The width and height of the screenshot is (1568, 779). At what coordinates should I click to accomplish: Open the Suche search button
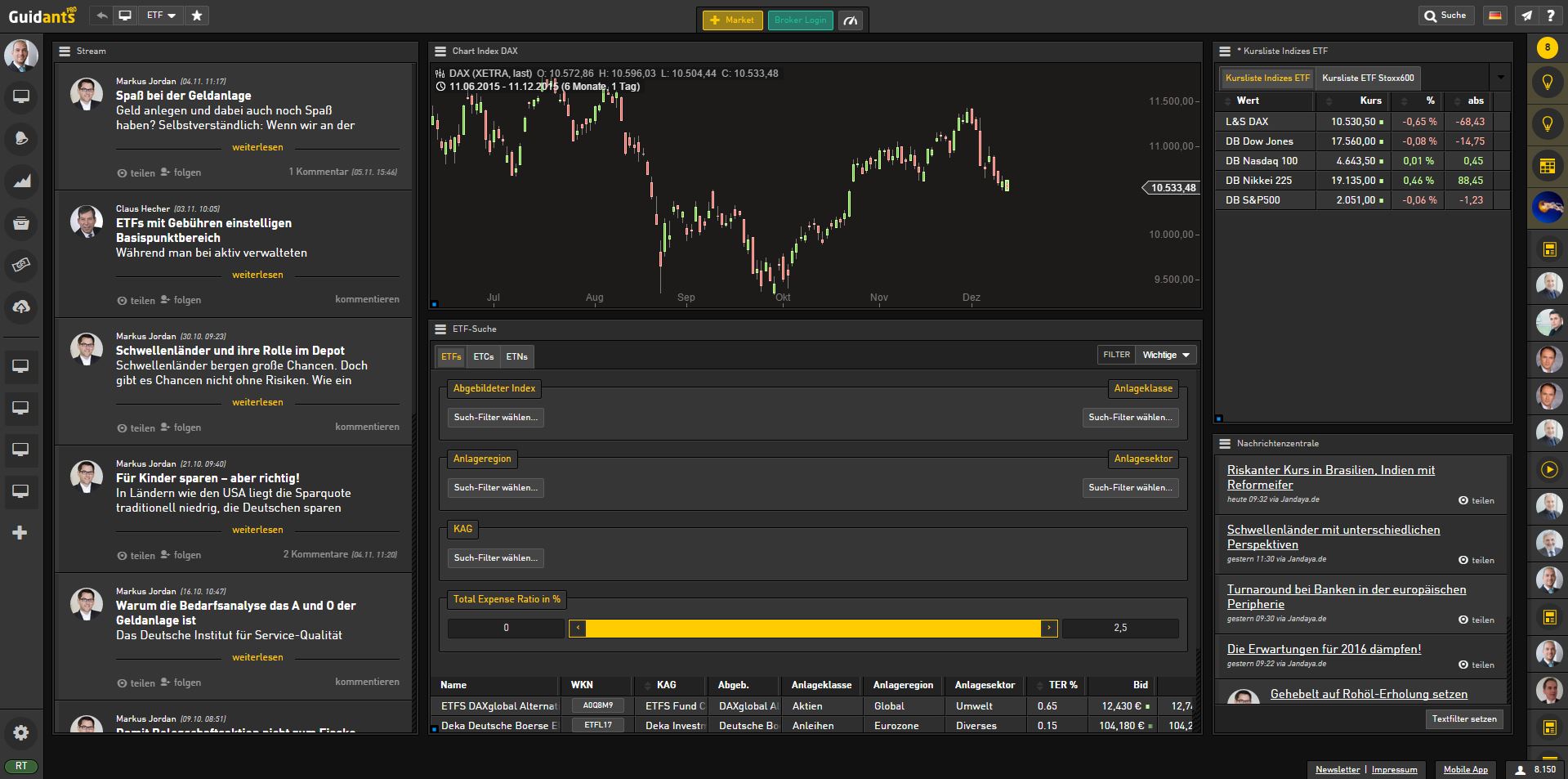1446,16
